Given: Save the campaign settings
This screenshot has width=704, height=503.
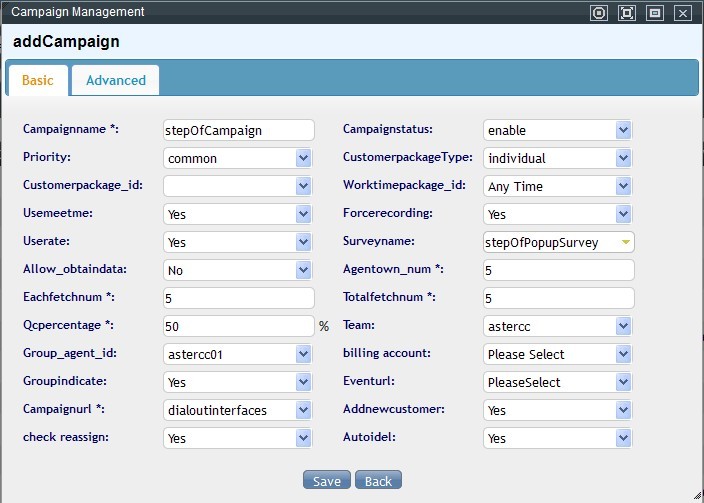Looking at the screenshot, I should pyautogui.click(x=326, y=481).
